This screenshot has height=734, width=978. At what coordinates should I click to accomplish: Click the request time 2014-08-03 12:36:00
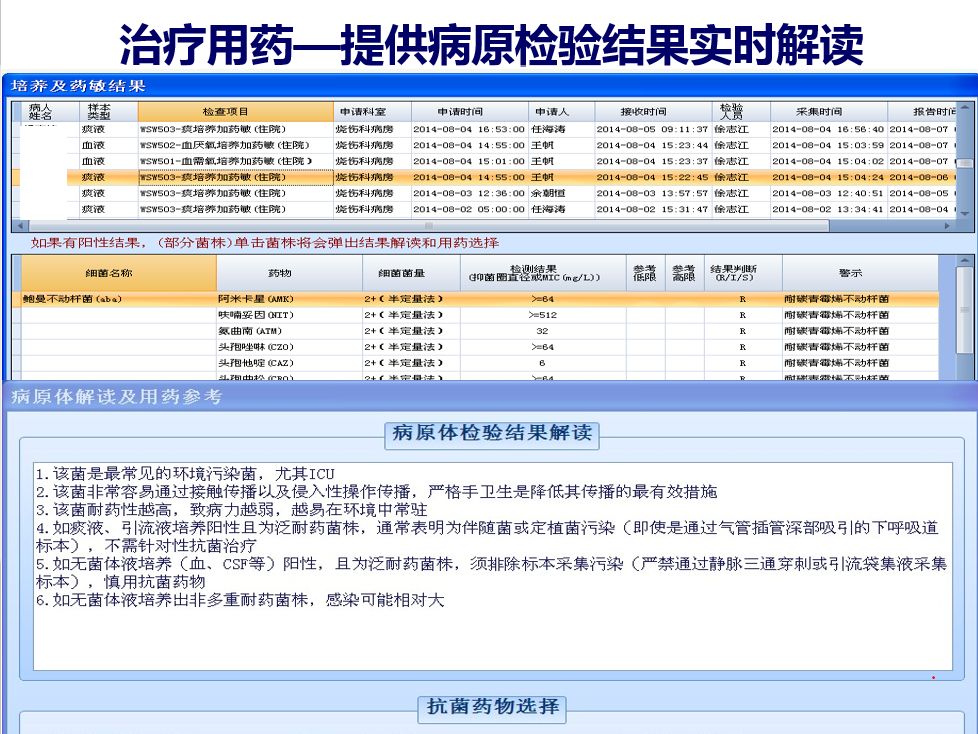coord(468,193)
